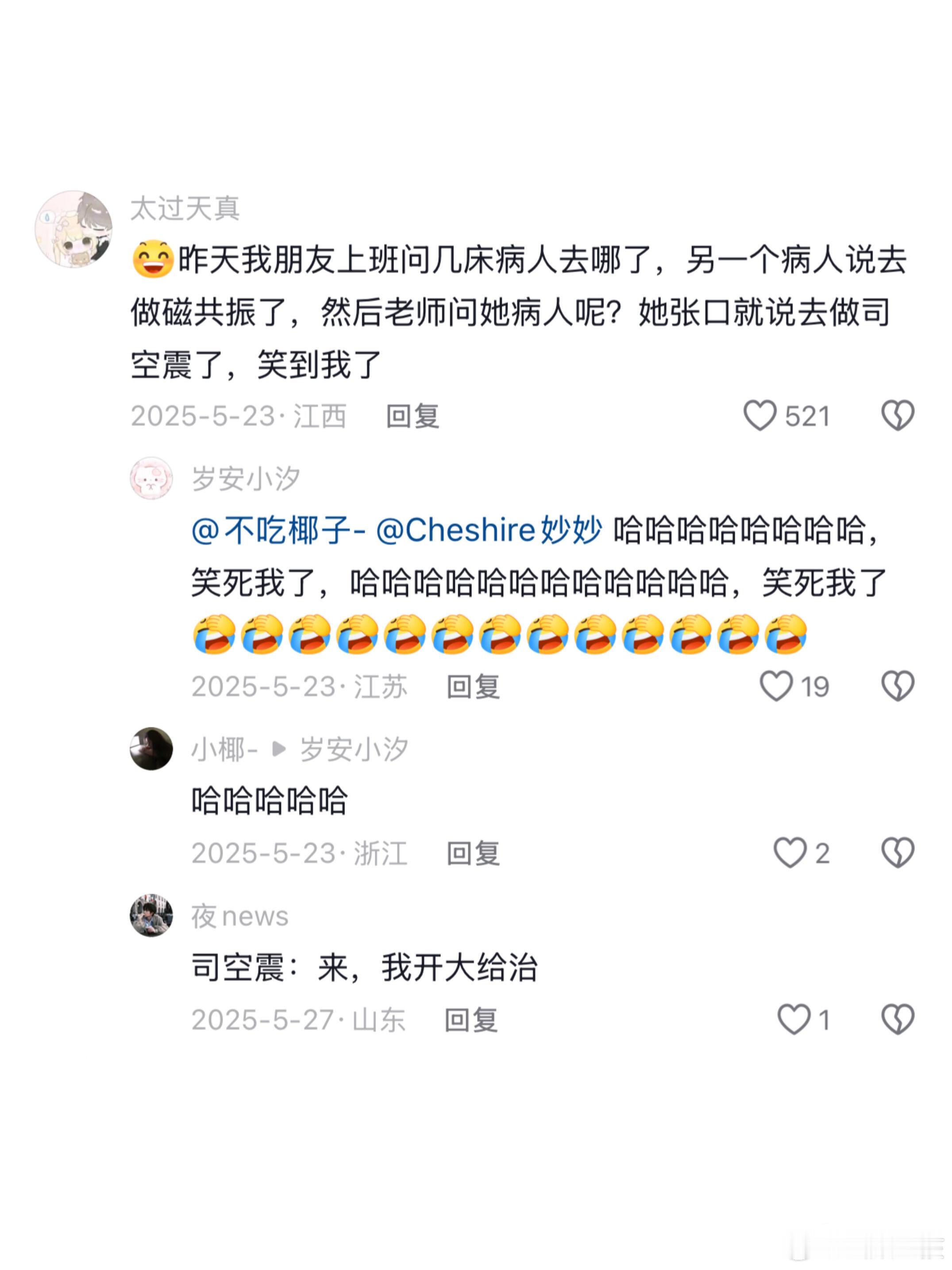Open mention @不吃椰子-
The image size is (952, 1270).
(x=278, y=529)
